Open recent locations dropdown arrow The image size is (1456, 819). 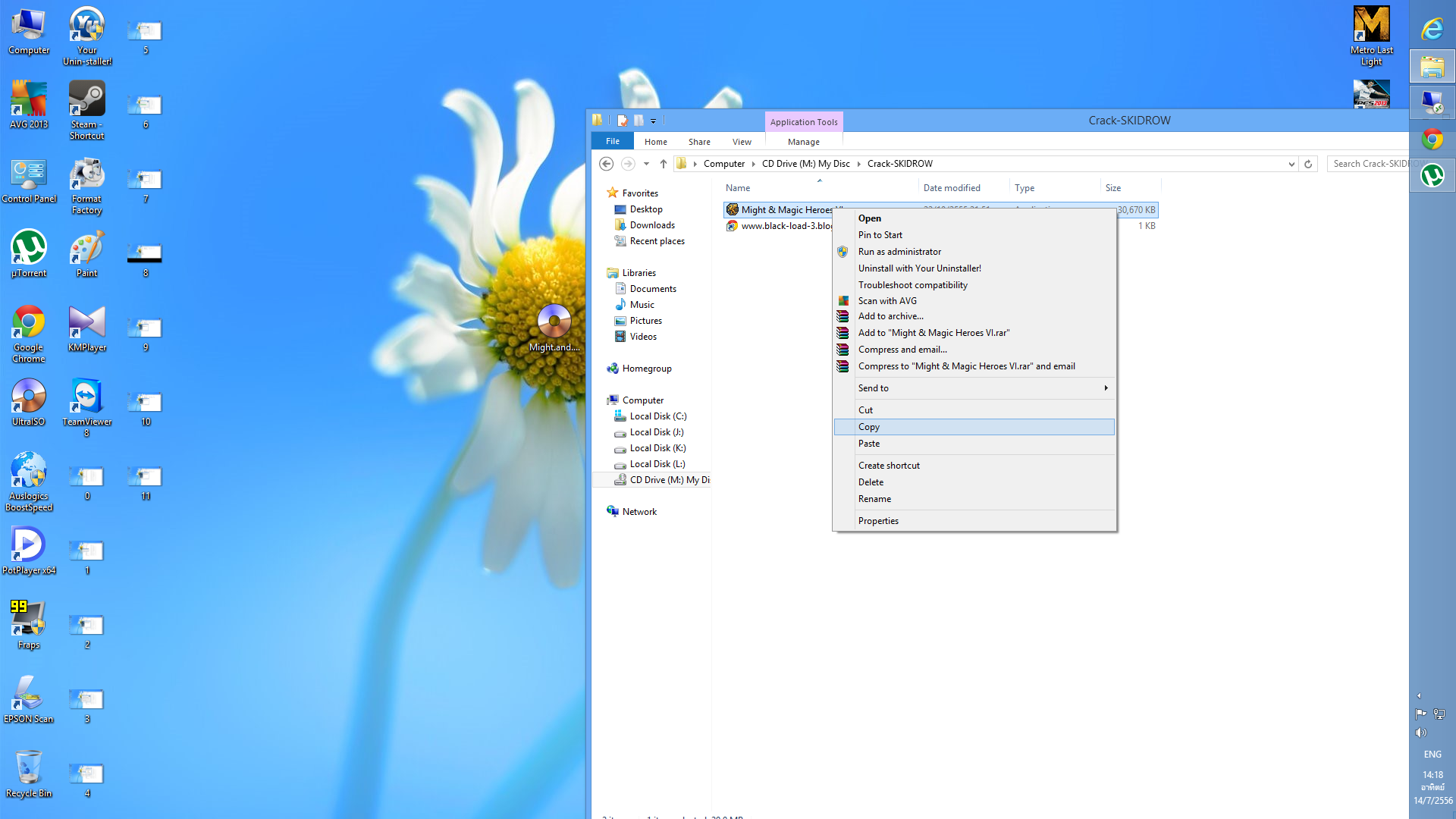tap(646, 164)
